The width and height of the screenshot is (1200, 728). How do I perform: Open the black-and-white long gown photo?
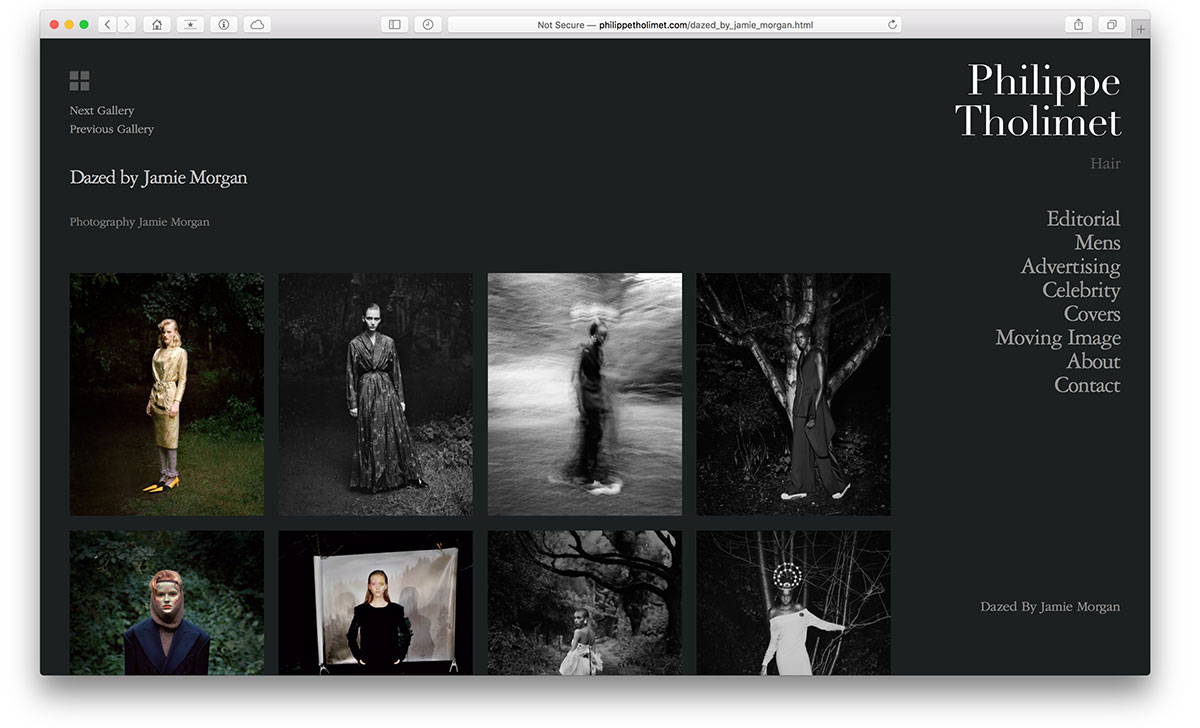[376, 394]
